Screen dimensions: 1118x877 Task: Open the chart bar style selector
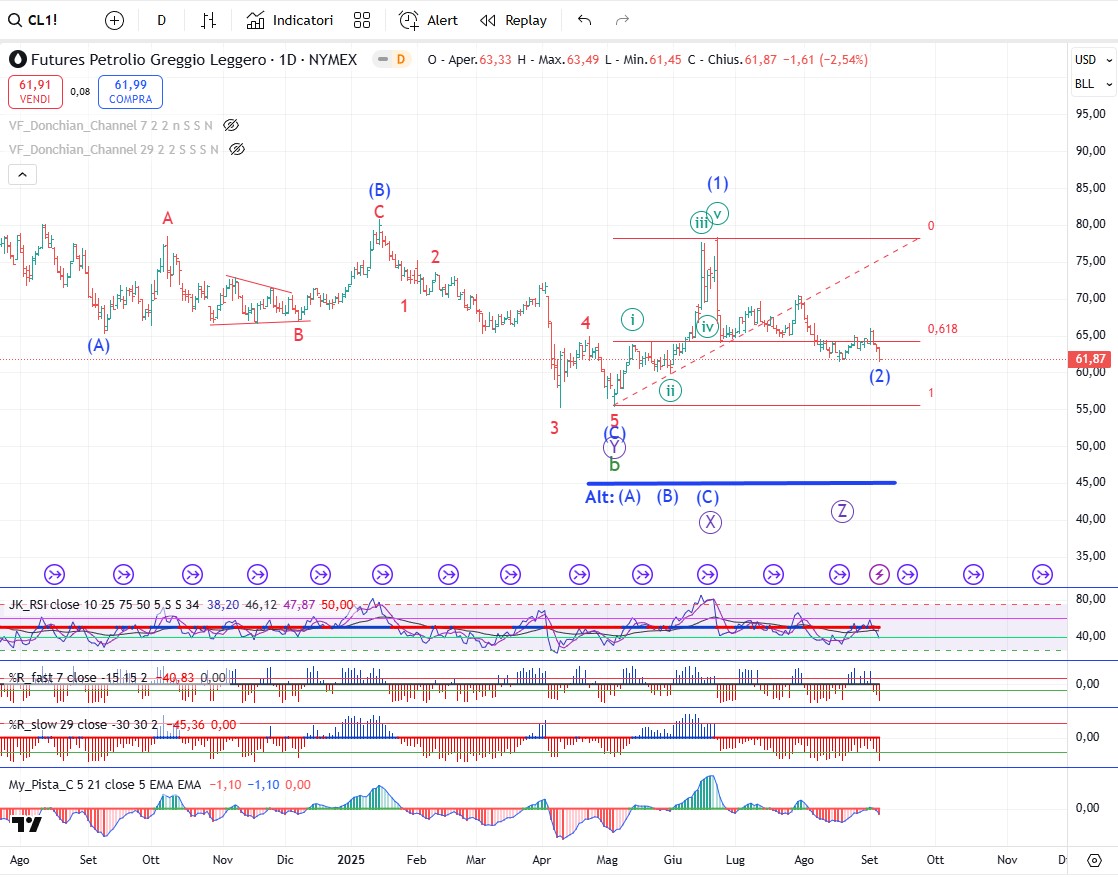[x=208, y=20]
